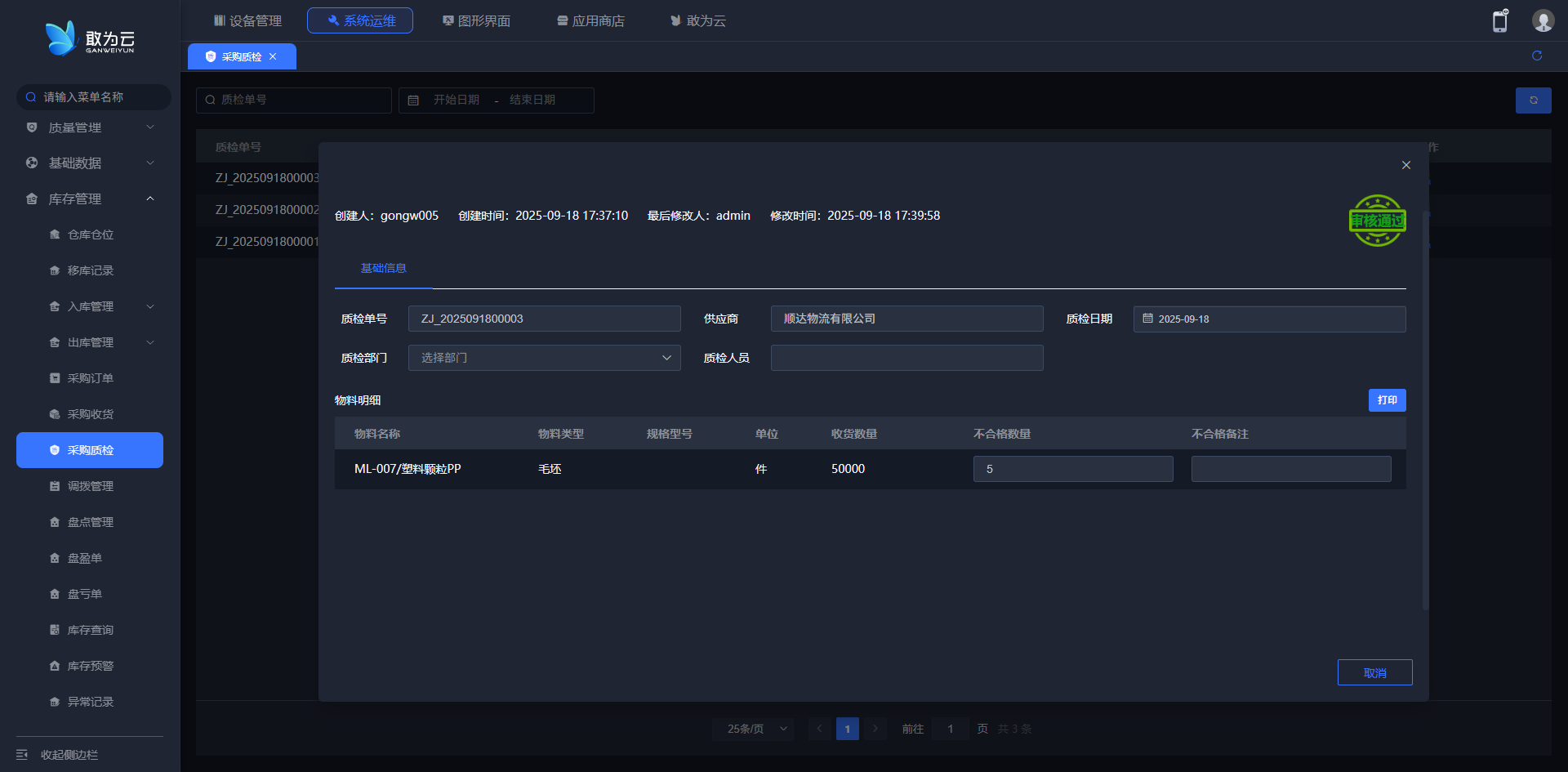
Task: Collapse the 库存管理 menu section
Action: [x=149, y=199]
